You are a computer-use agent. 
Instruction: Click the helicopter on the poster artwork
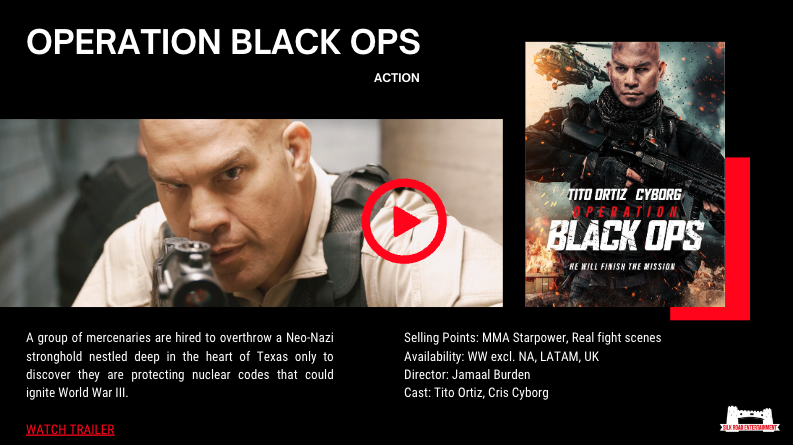(569, 65)
